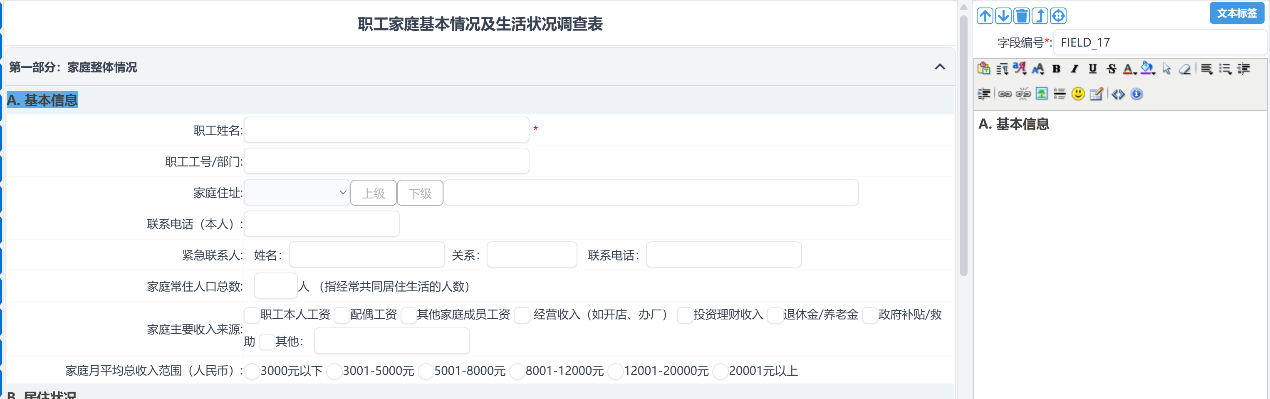This screenshot has width=1270, height=399.
Task: Check the 其他 income source checkbox
Action: (267, 342)
